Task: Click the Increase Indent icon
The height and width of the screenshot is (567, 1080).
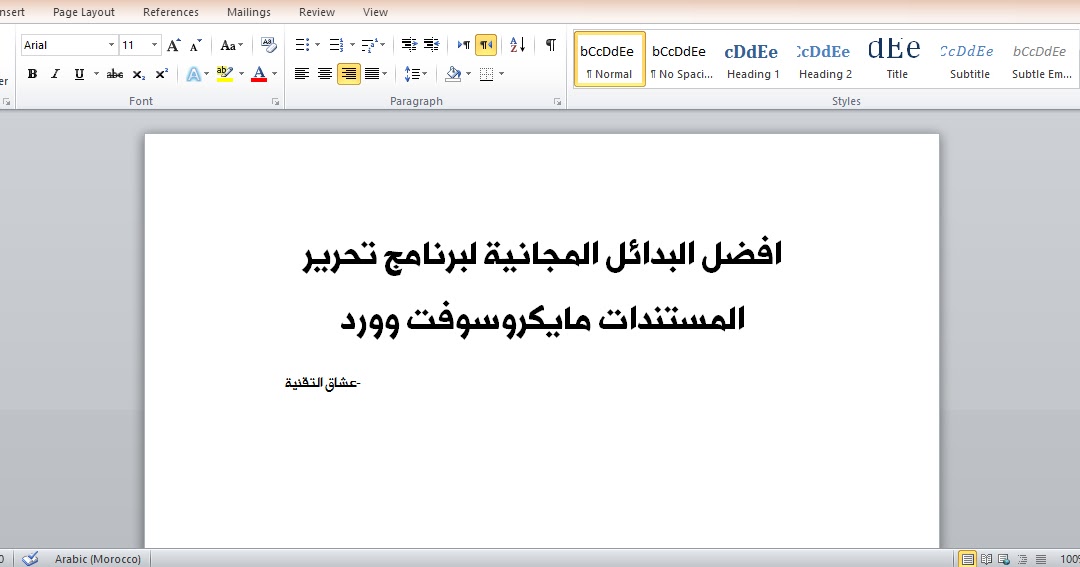Action: click(432, 45)
